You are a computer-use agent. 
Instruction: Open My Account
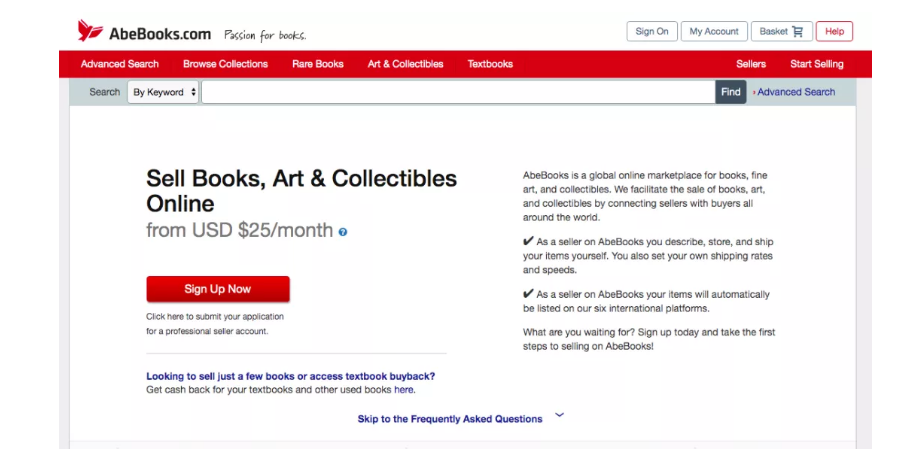click(714, 32)
